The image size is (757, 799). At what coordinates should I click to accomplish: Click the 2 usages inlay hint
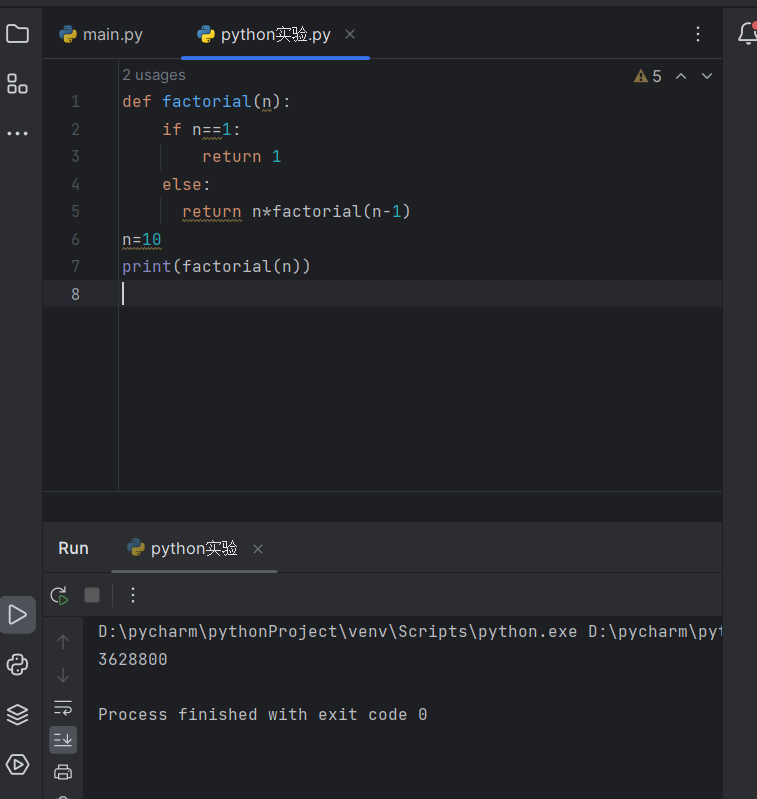(153, 75)
